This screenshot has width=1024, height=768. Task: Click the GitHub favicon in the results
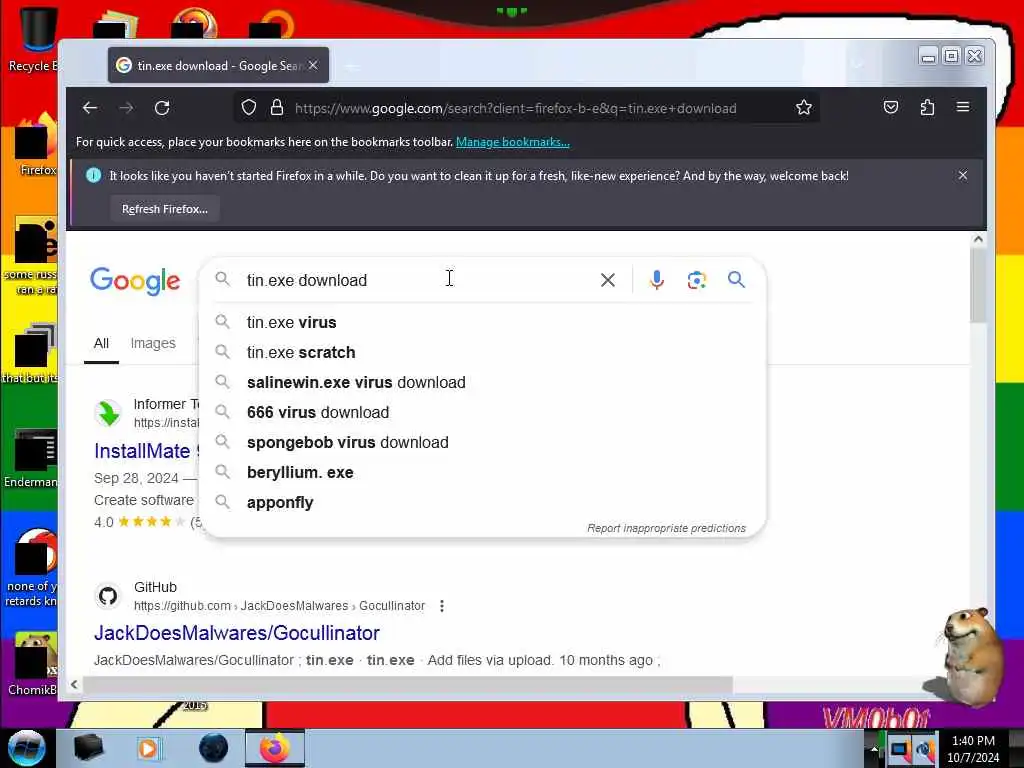(108, 596)
